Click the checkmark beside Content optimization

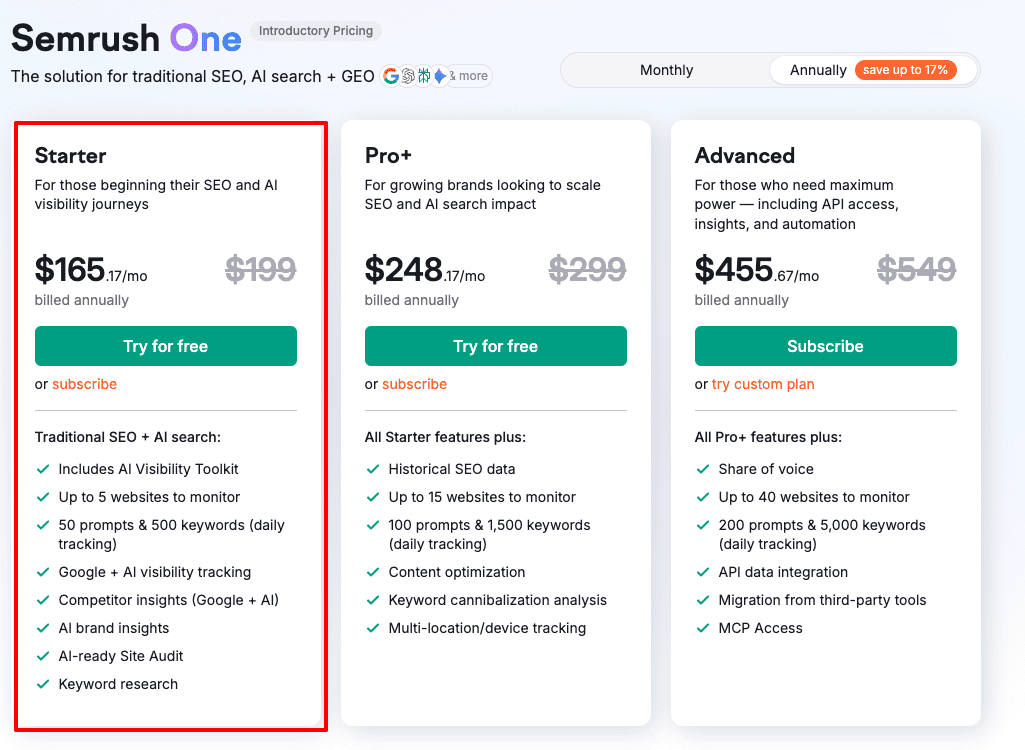373,572
